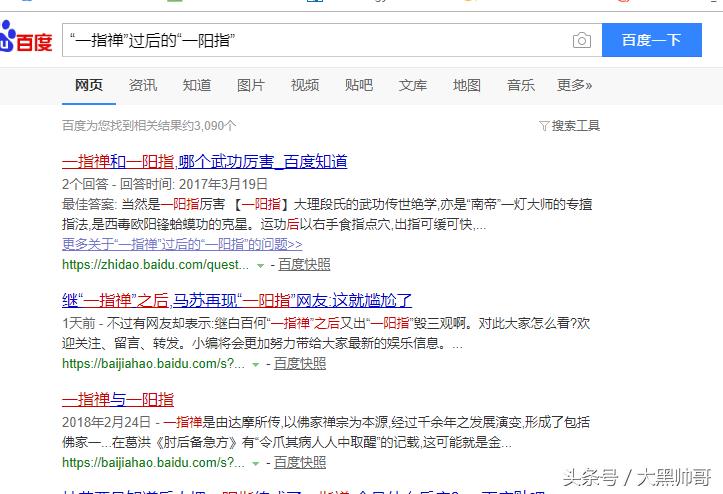Open result 继“一指禅”之后,马苏再现“一阳指”
The width and height of the screenshot is (723, 494).
click(237, 301)
